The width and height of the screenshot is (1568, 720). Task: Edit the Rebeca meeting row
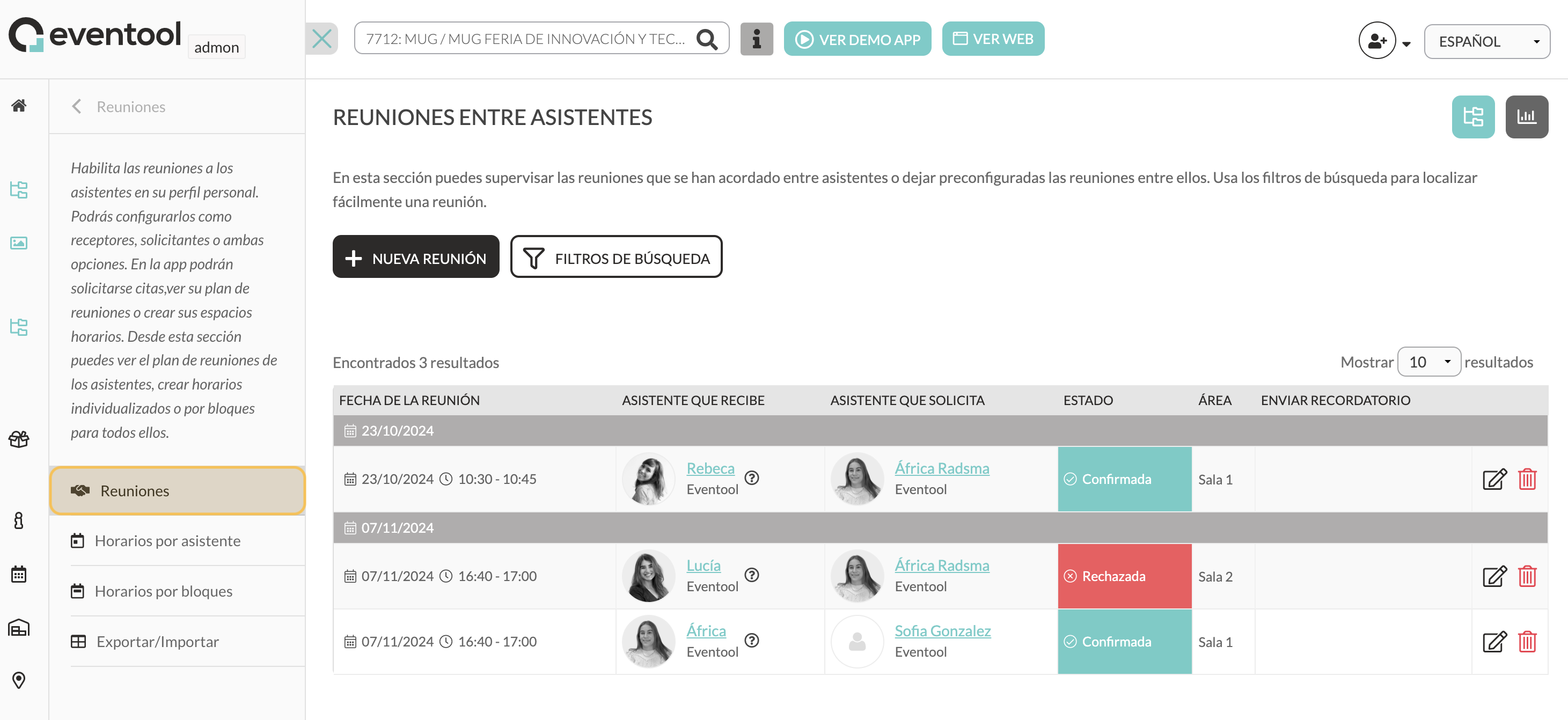[1494, 480]
